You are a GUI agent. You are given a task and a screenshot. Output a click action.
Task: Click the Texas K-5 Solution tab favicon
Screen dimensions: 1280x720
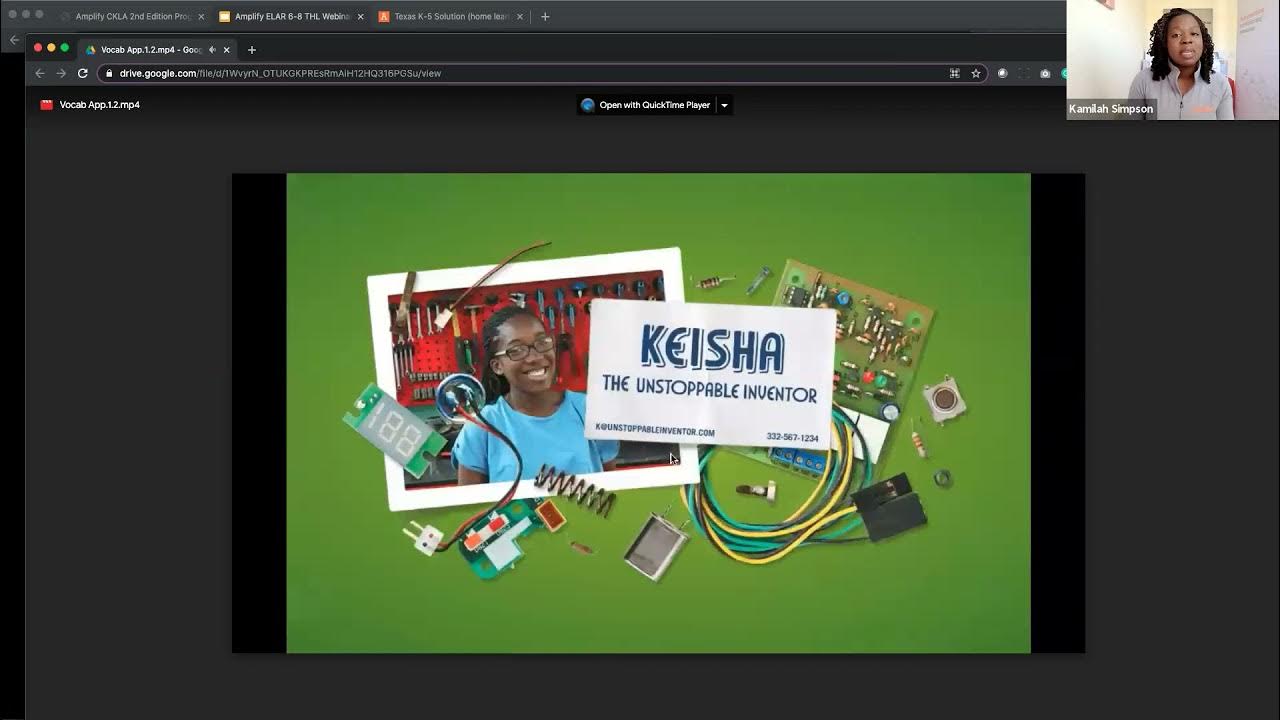click(384, 16)
